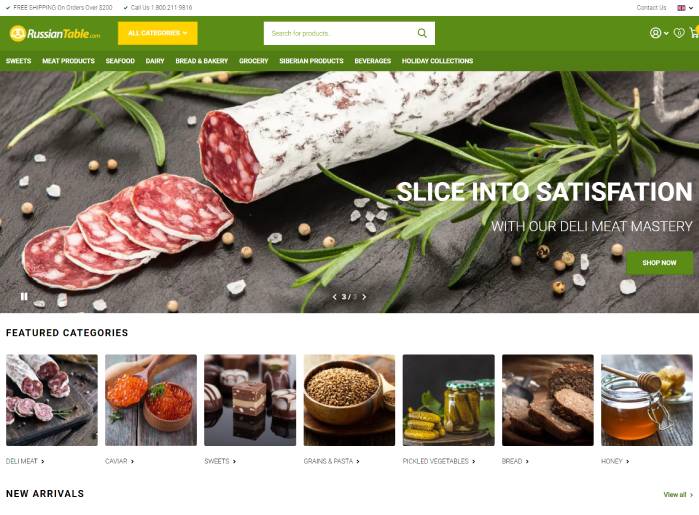Open the Seafood menu
The height and width of the screenshot is (515, 699).
click(120, 61)
